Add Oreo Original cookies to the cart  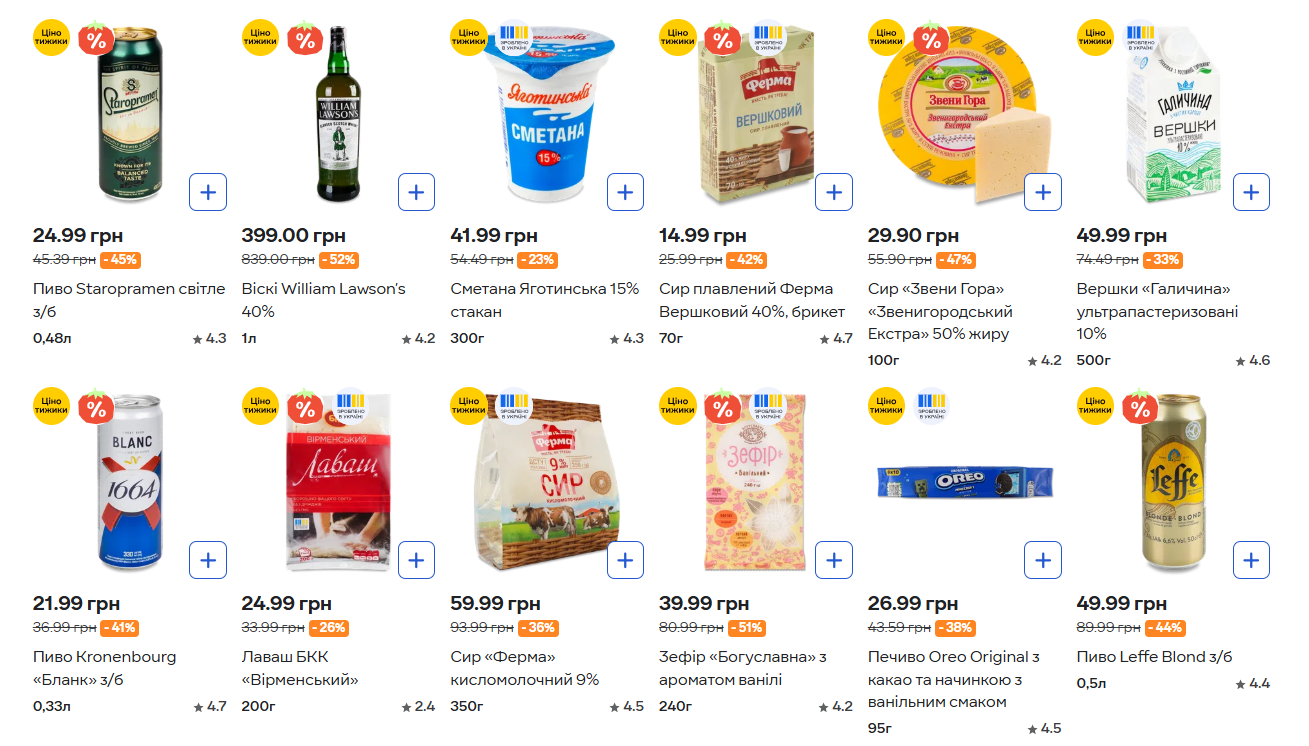point(1043,559)
